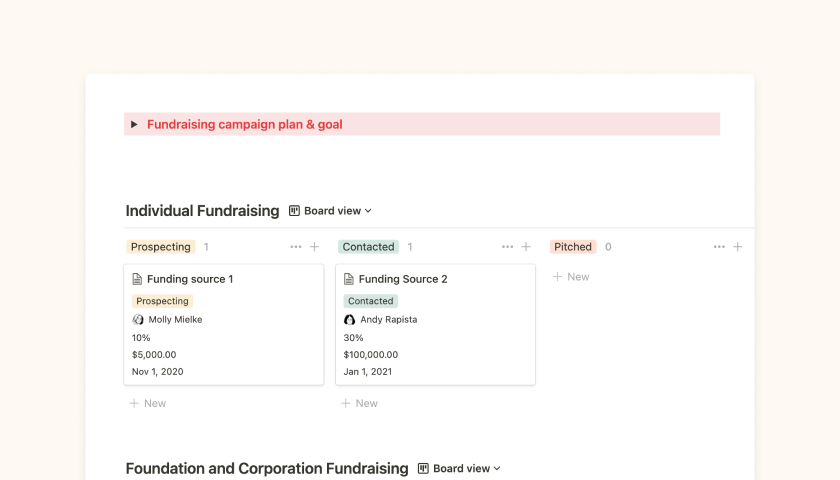Click the Pitched column header tag

(573, 247)
